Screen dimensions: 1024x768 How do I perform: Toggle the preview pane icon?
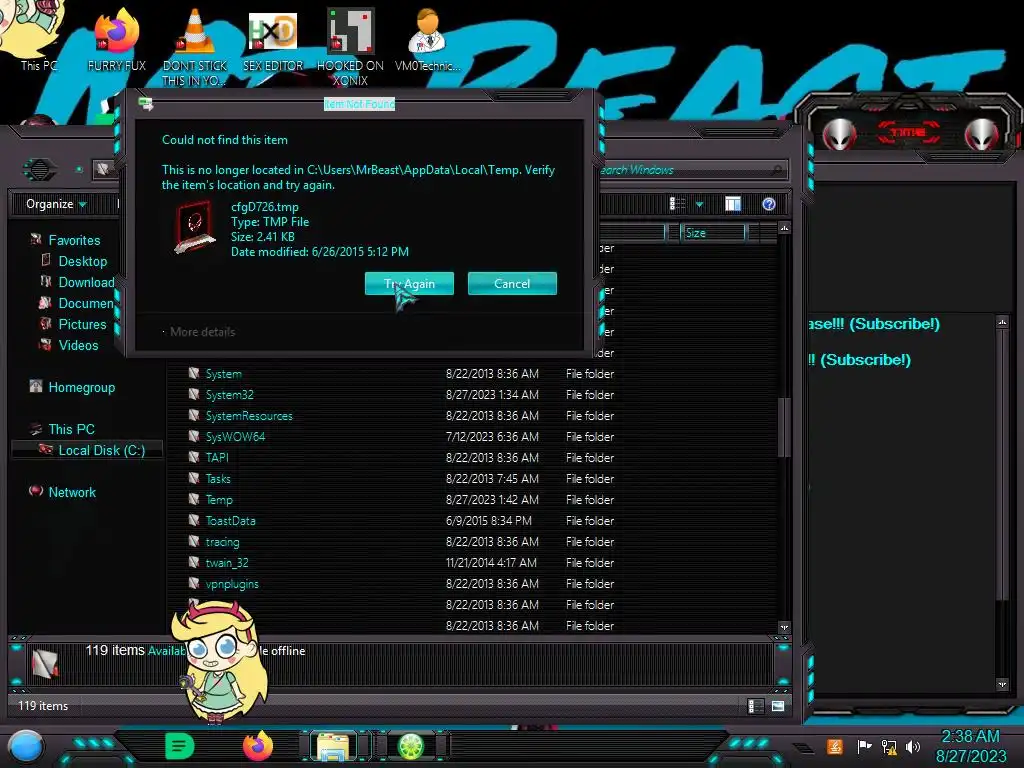[733, 204]
